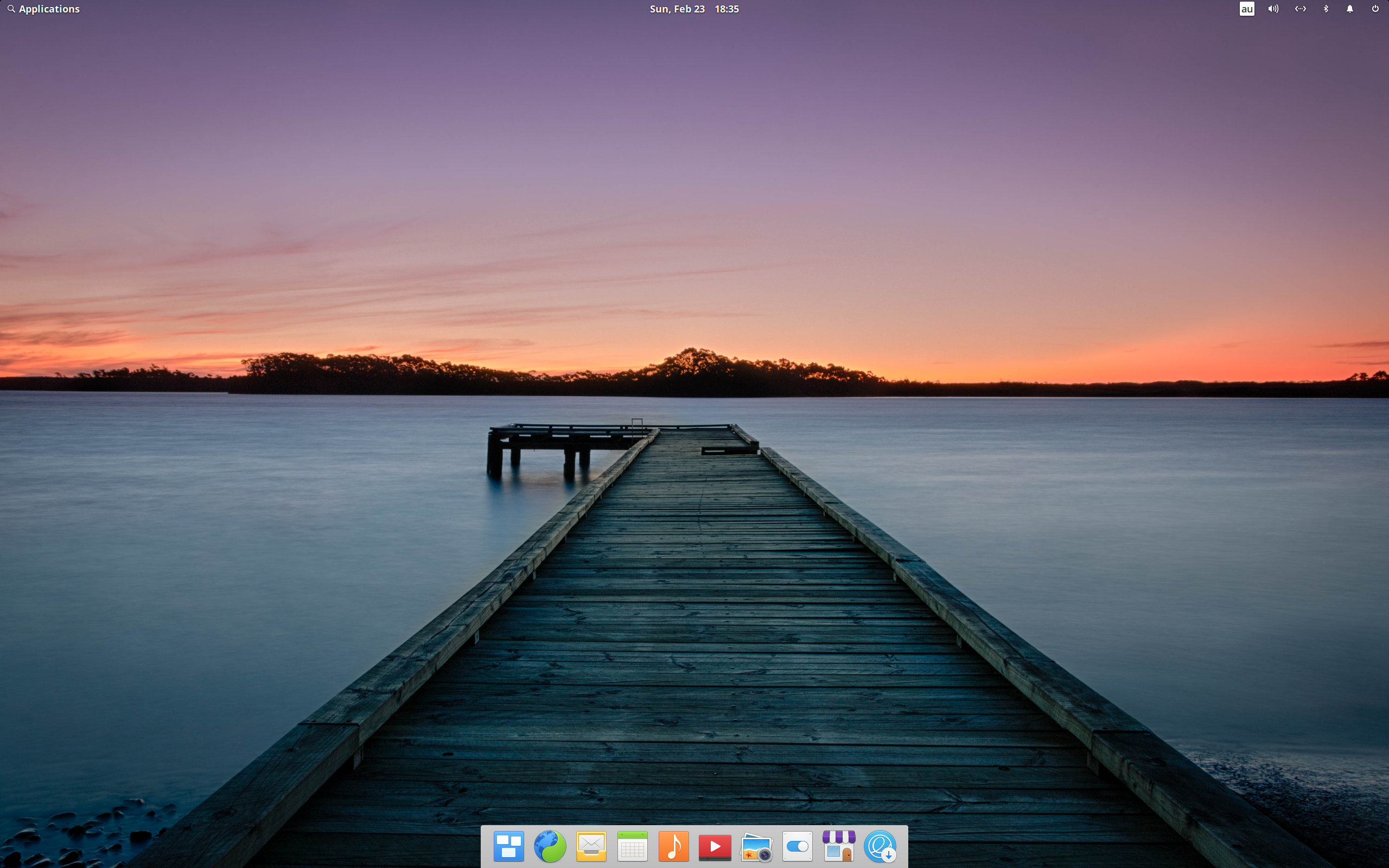Open the installer download icon in dock
Screen dimensions: 1389x868
(881, 846)
